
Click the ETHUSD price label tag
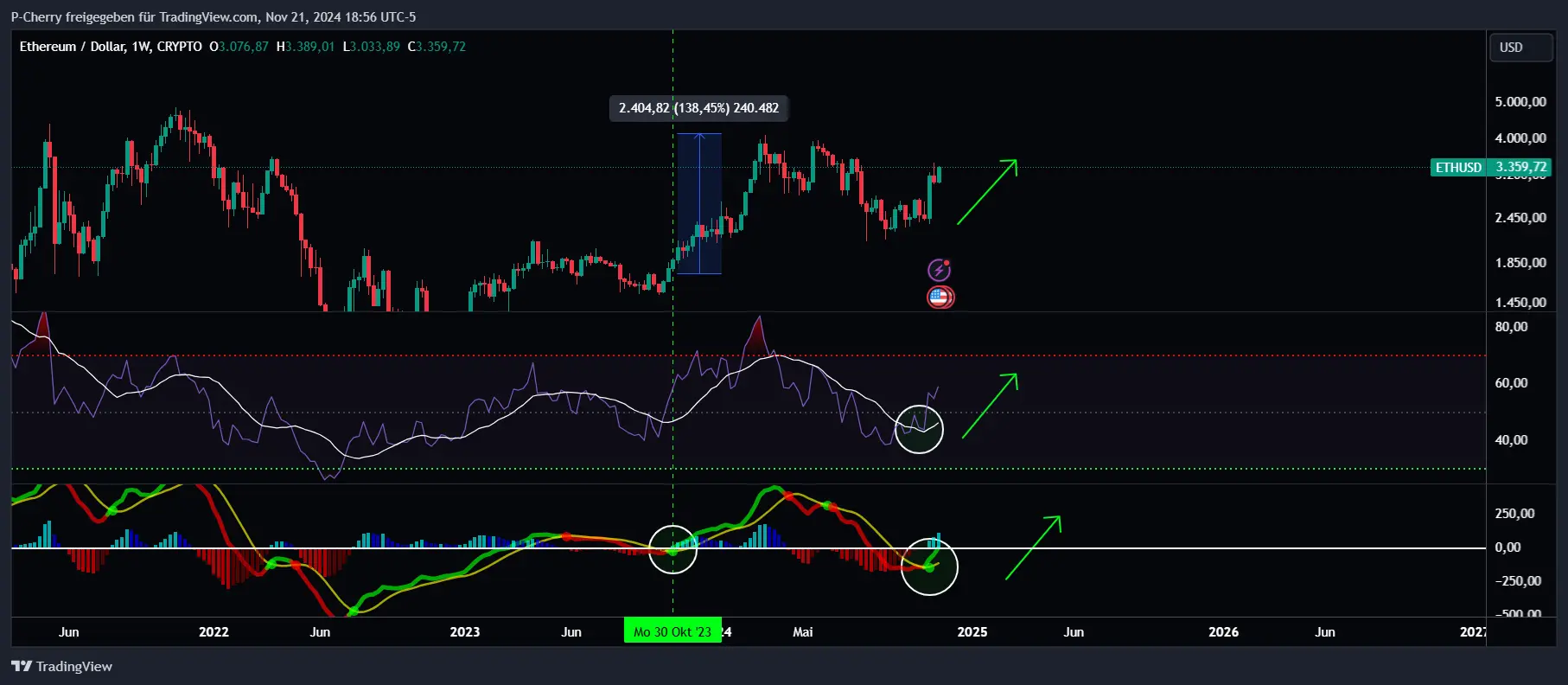click(1458, 167)
